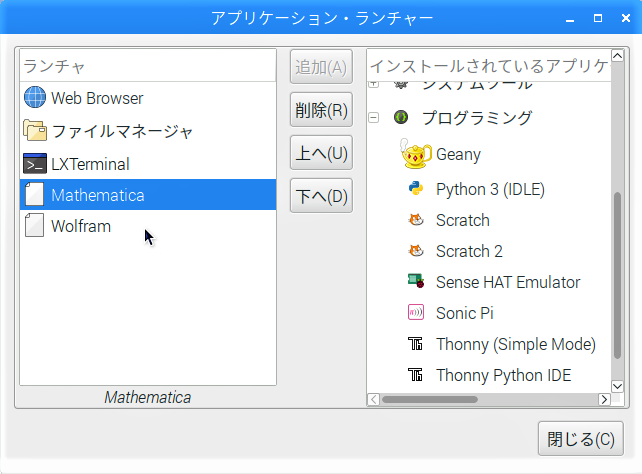Select Thonny Python IDE entry
642x474 pixels.
[x=504, y=375]
